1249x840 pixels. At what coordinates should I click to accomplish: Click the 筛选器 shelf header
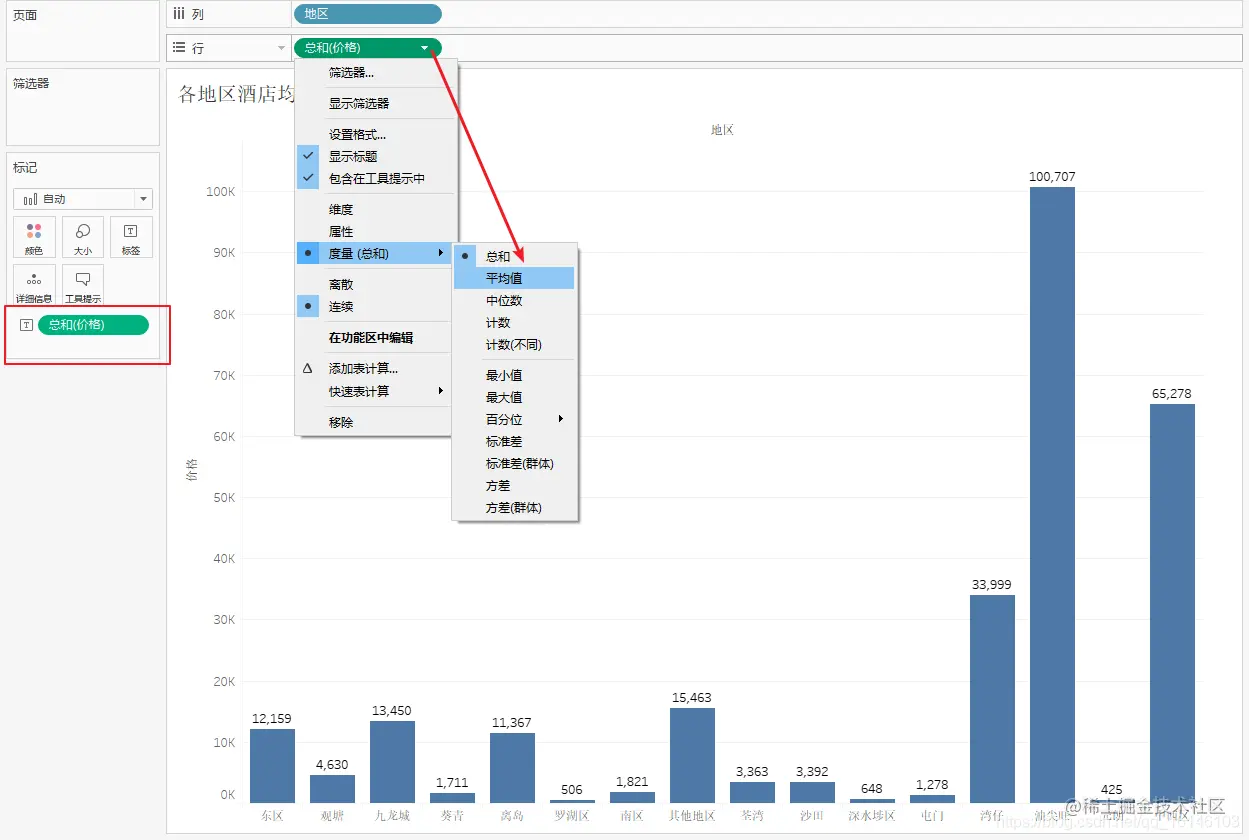tap(31, 83)
